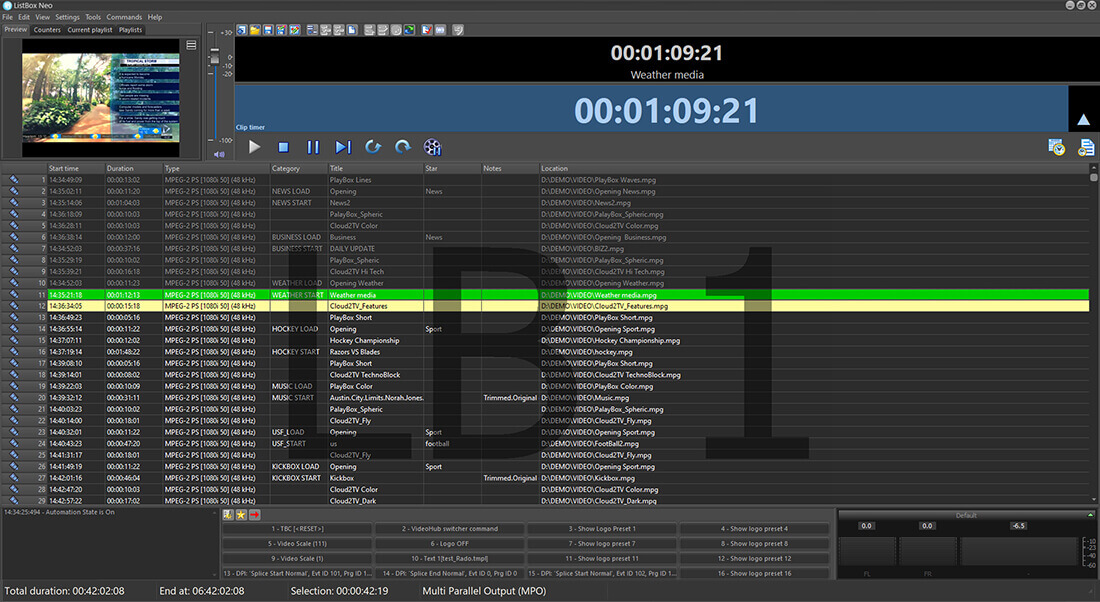Open the calendar clock scheduler icon

(1057, 147)
